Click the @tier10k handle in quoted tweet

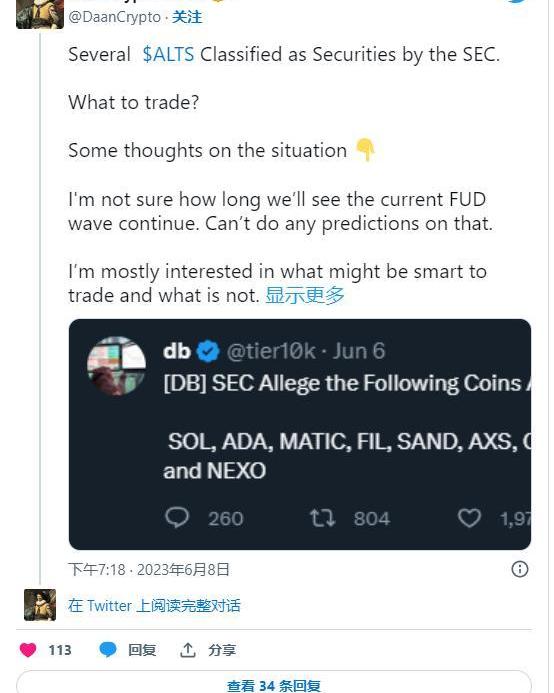(x=271, y=351)
